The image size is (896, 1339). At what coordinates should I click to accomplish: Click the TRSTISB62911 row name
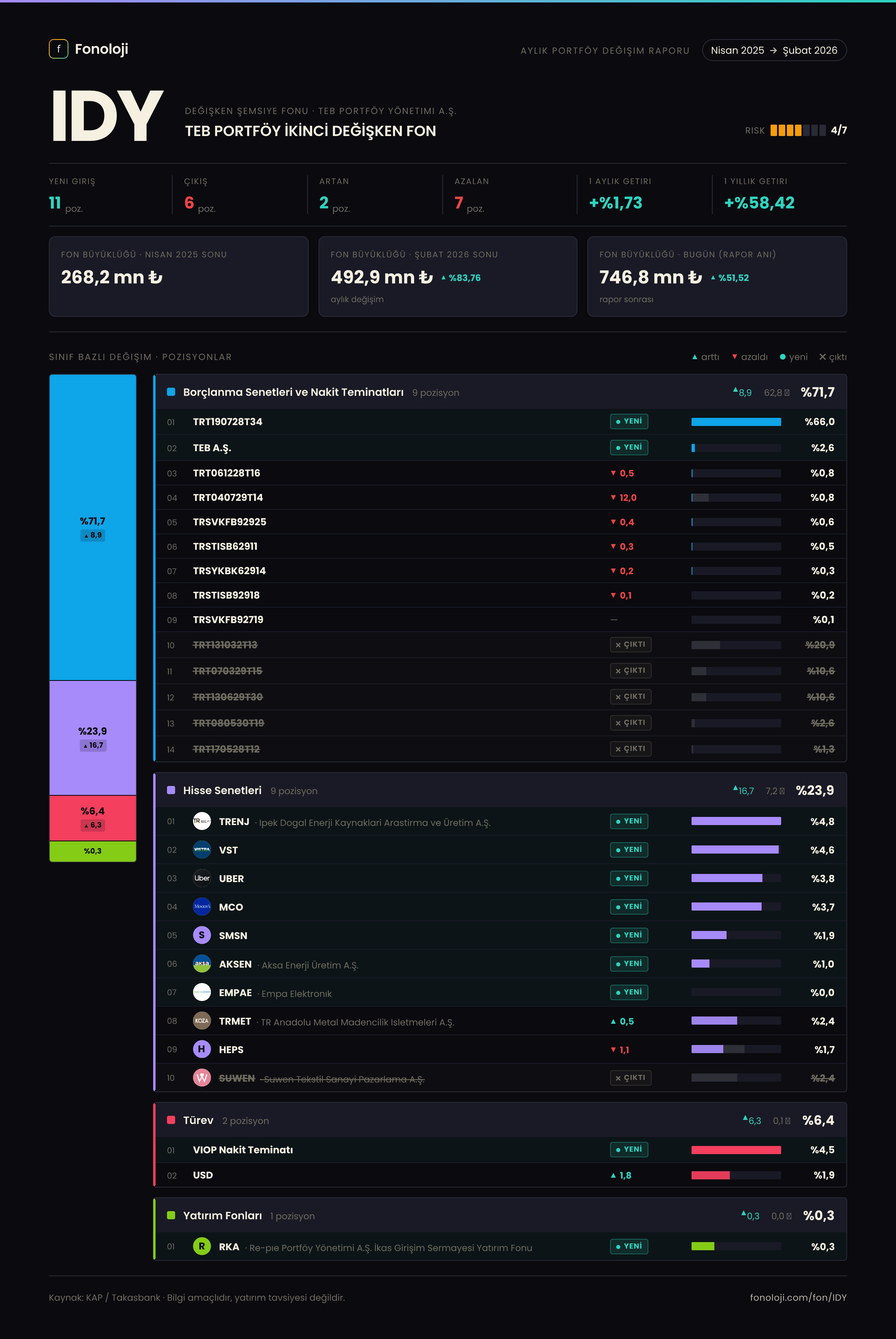225,547
